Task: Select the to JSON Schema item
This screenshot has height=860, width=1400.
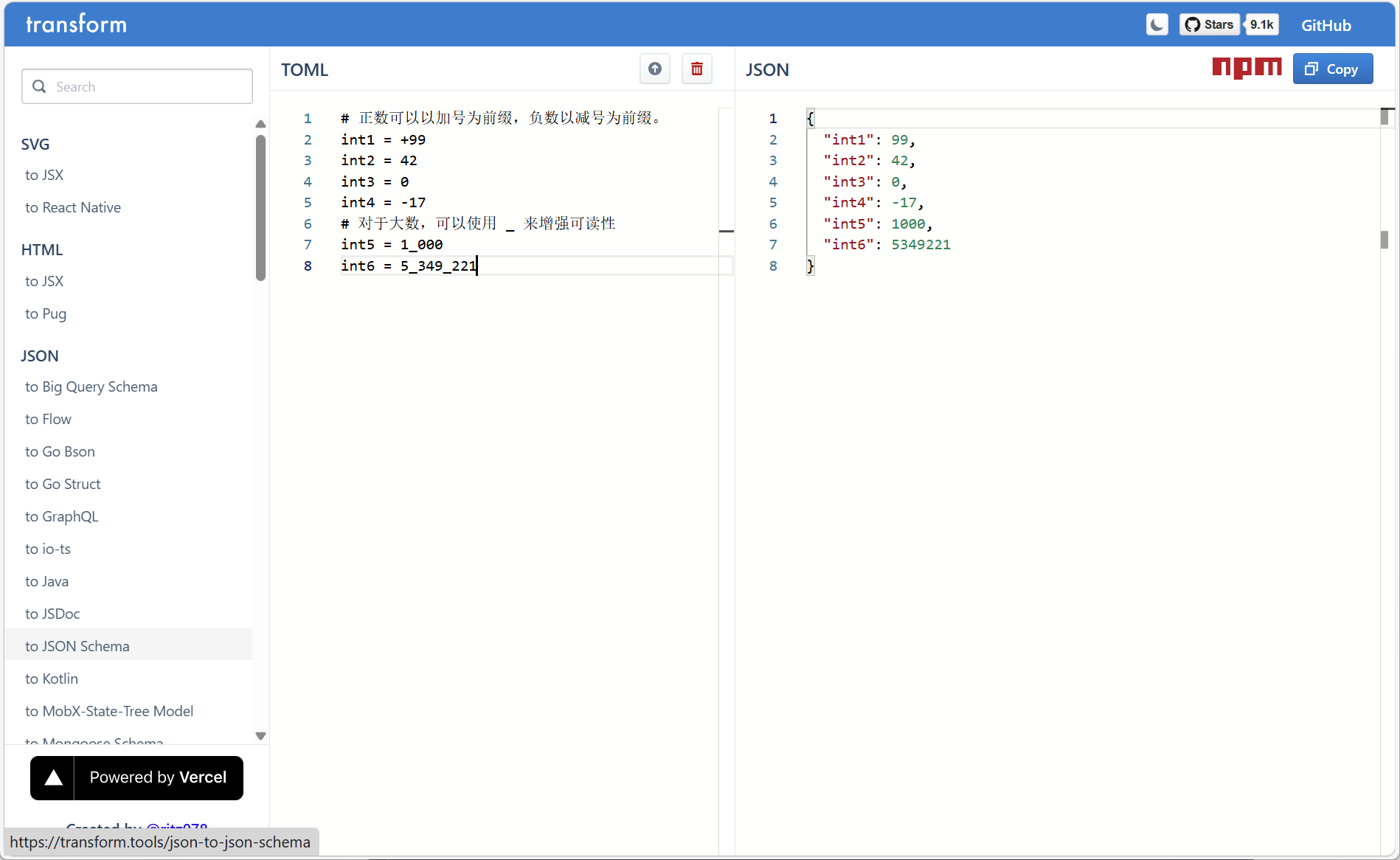Action: (x=77, y=646)
